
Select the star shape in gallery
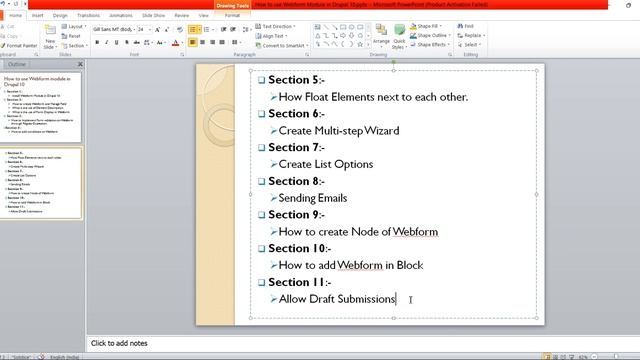360,44
